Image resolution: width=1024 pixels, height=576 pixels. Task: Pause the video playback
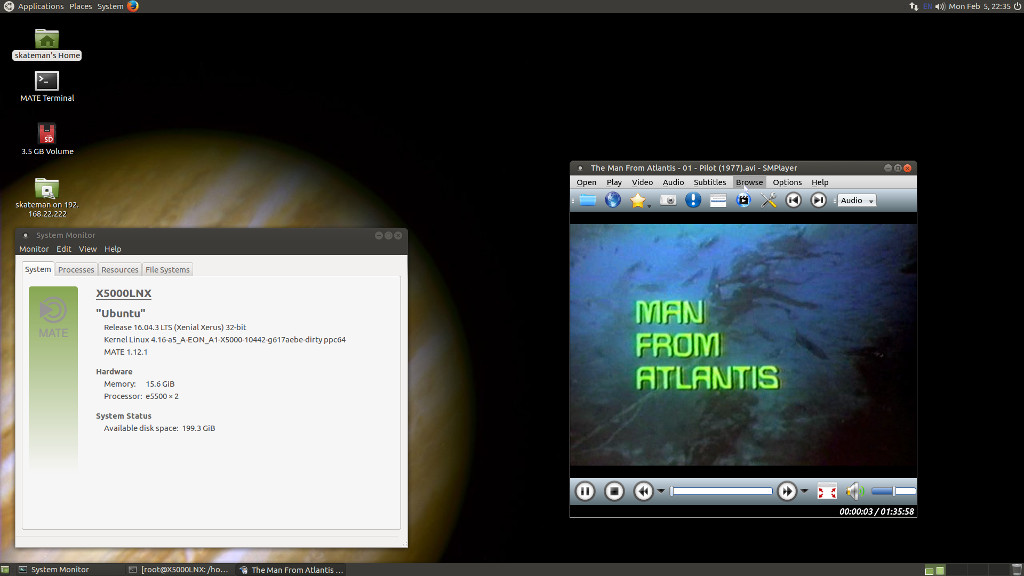point(585,491)
